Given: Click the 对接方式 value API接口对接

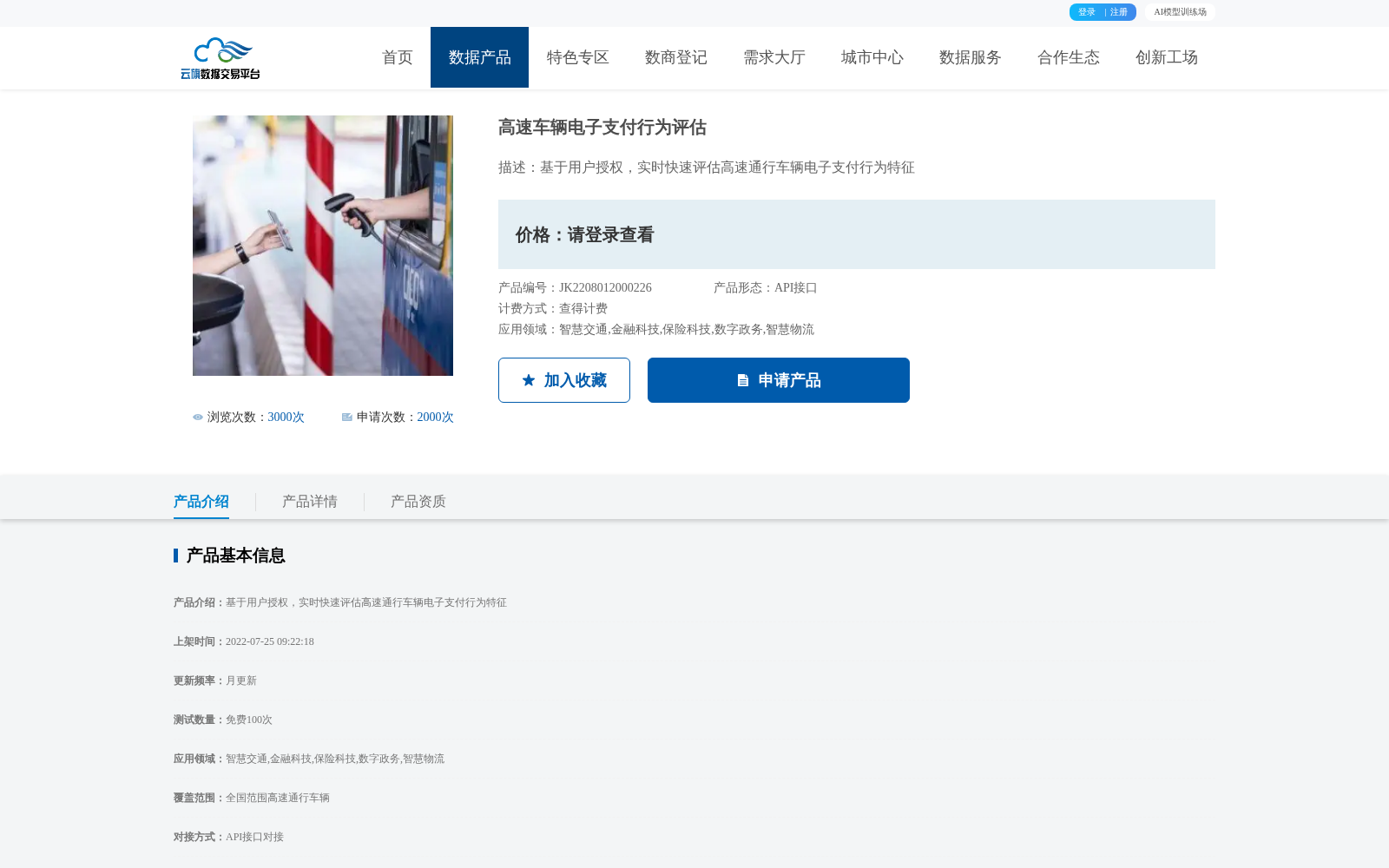Looking at the screenshot, I should coord(254,837).
